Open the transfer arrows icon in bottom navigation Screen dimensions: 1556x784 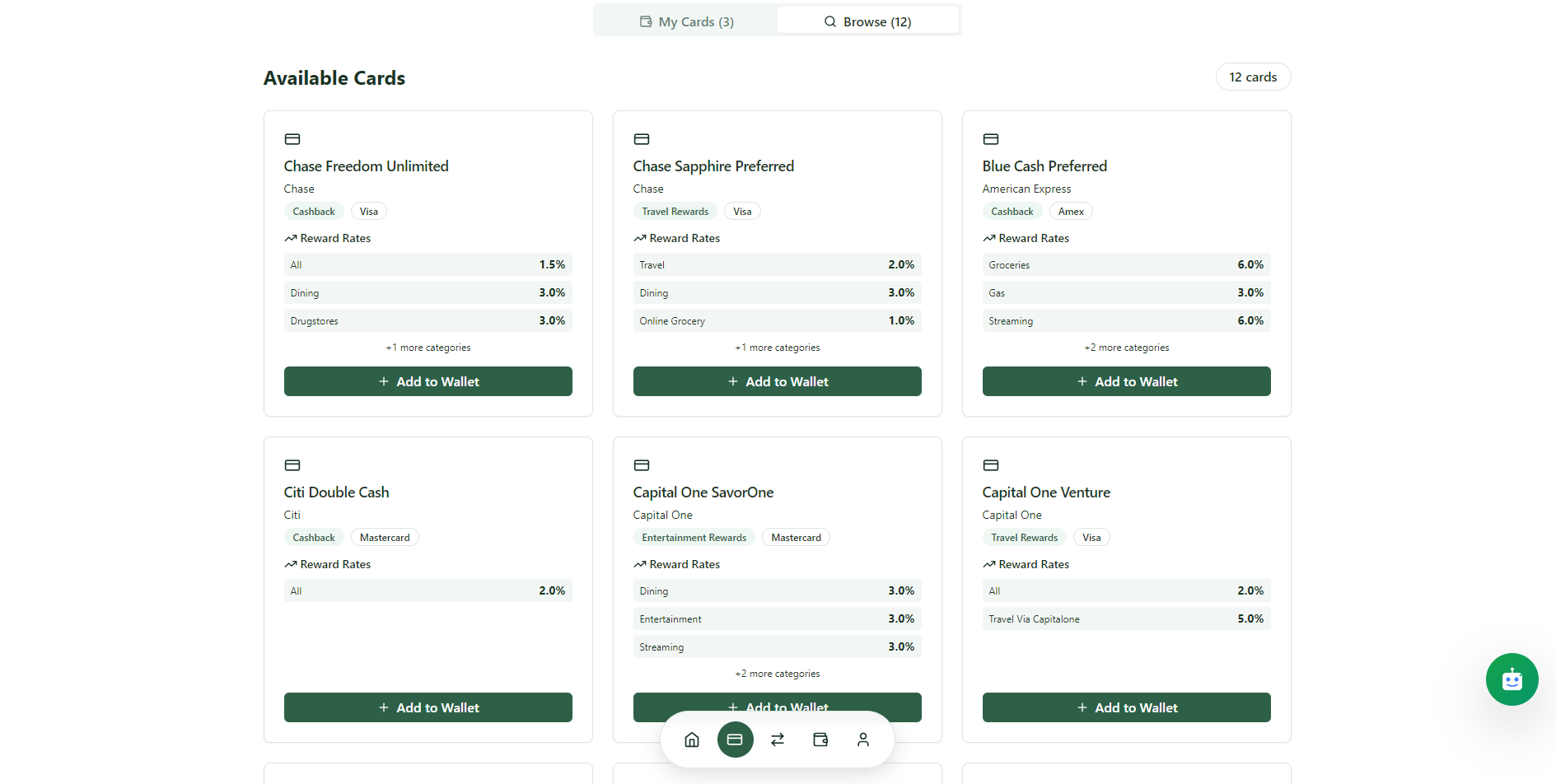click(778, 740)
